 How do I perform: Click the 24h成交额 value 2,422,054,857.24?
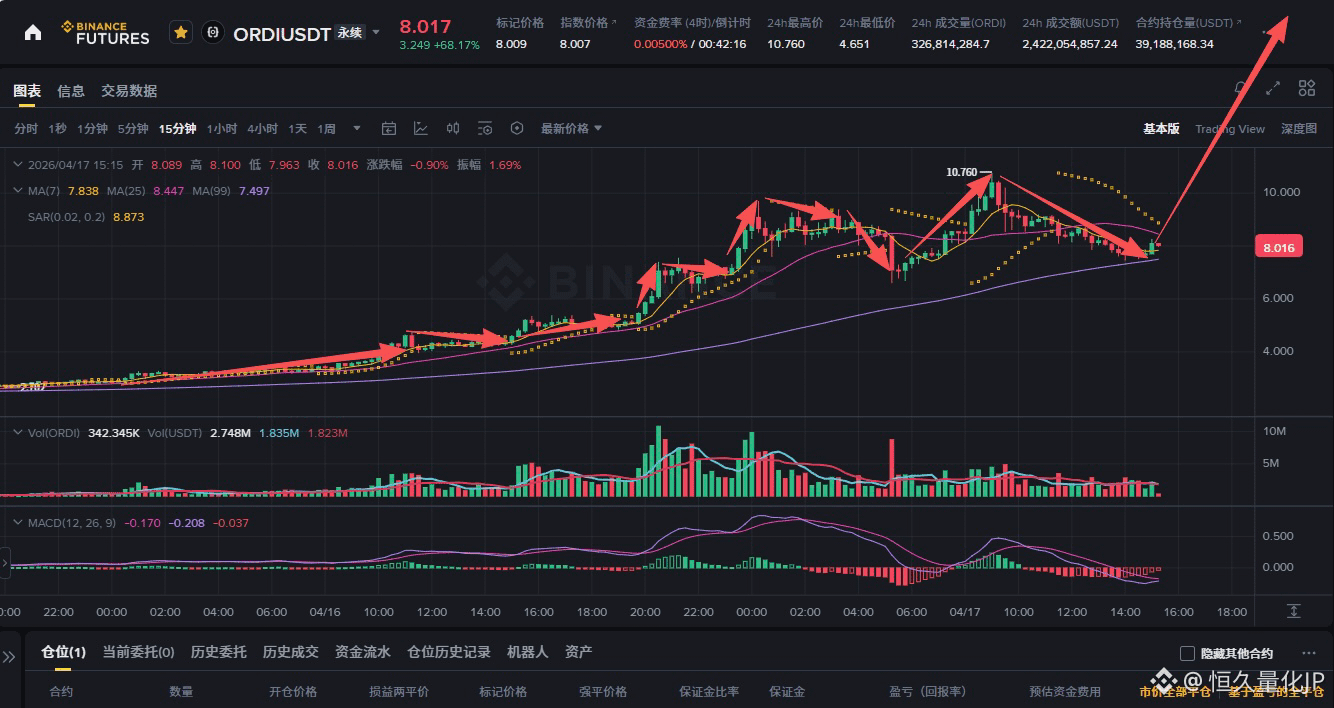(x=1070, y=44)
